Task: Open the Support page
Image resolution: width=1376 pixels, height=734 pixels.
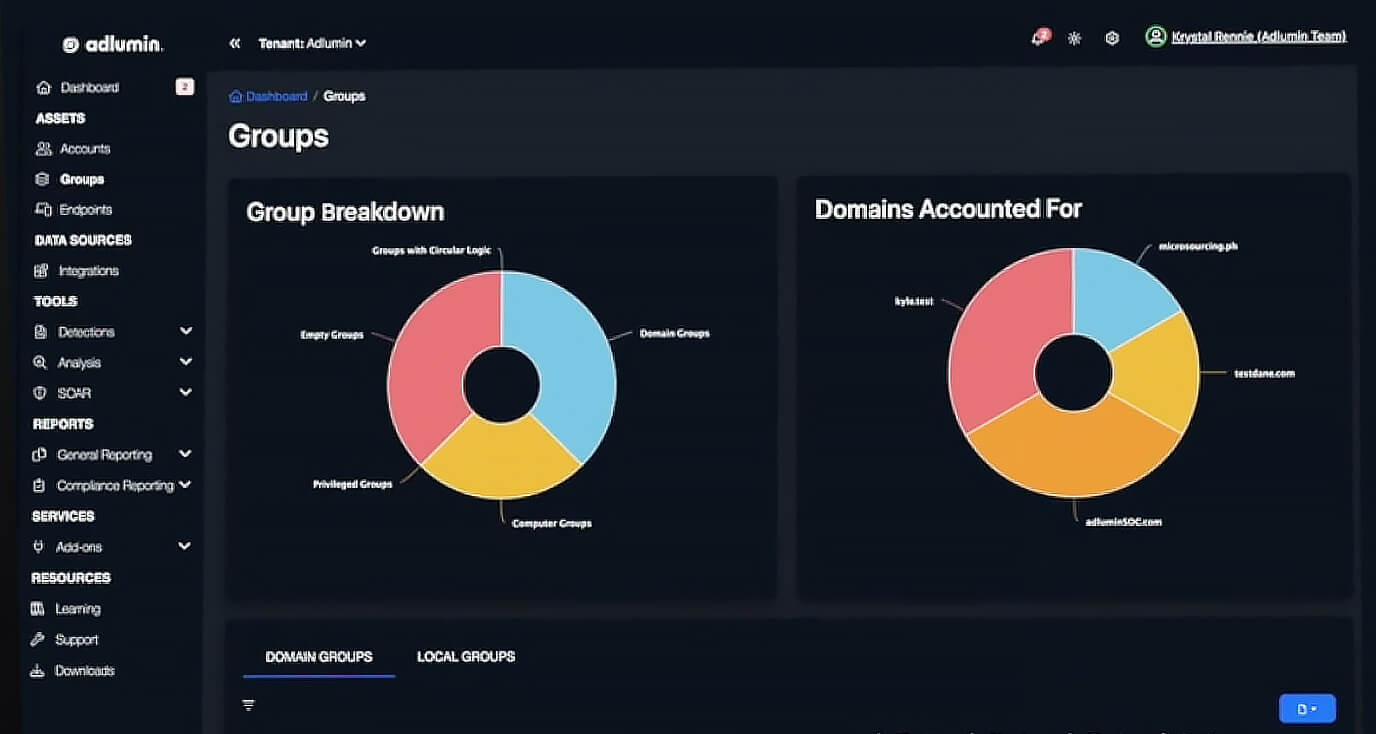Action: click(77, 640)
